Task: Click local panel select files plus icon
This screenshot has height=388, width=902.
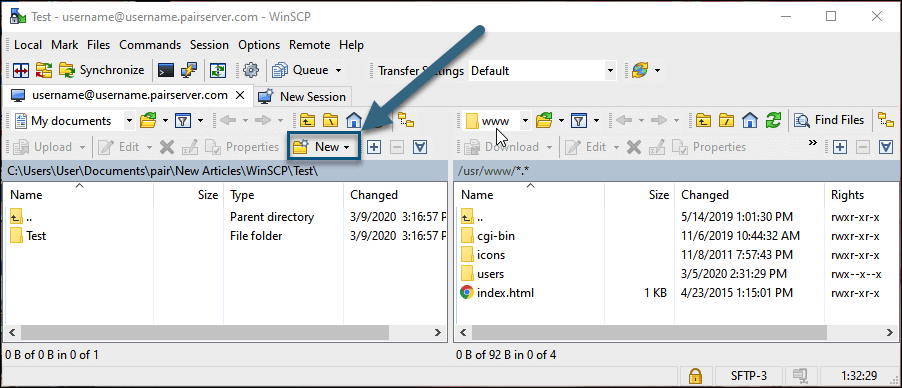Action: (374, 147)
